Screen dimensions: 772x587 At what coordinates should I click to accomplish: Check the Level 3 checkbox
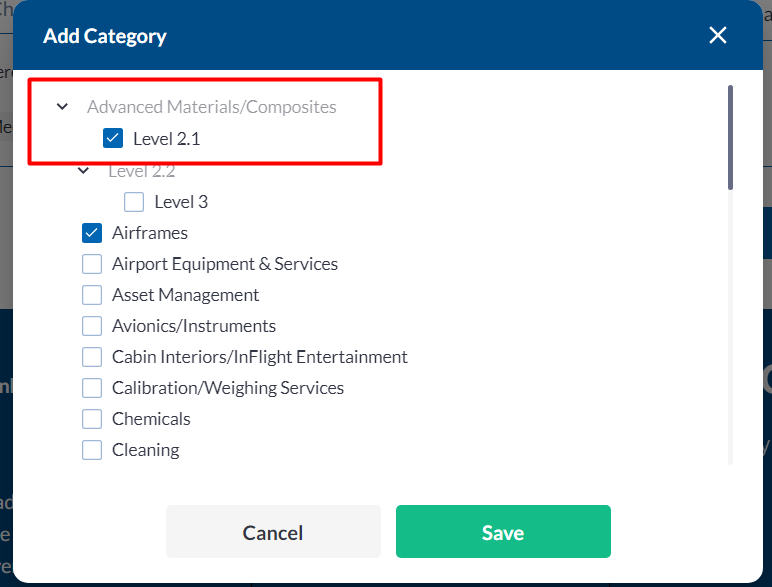click(x=134, y=202)
